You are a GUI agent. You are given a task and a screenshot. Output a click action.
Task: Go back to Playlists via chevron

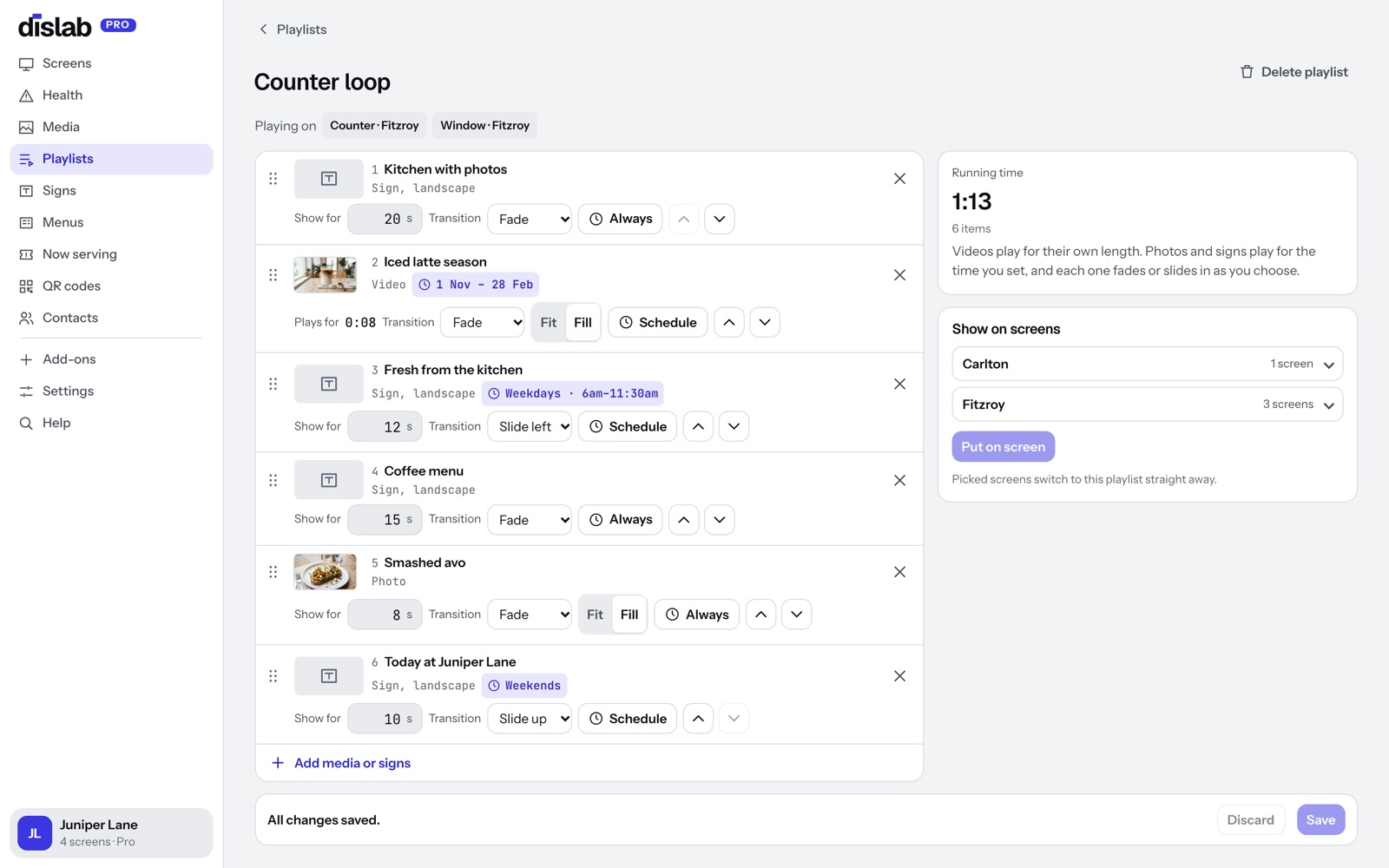(x=264, y=30)
